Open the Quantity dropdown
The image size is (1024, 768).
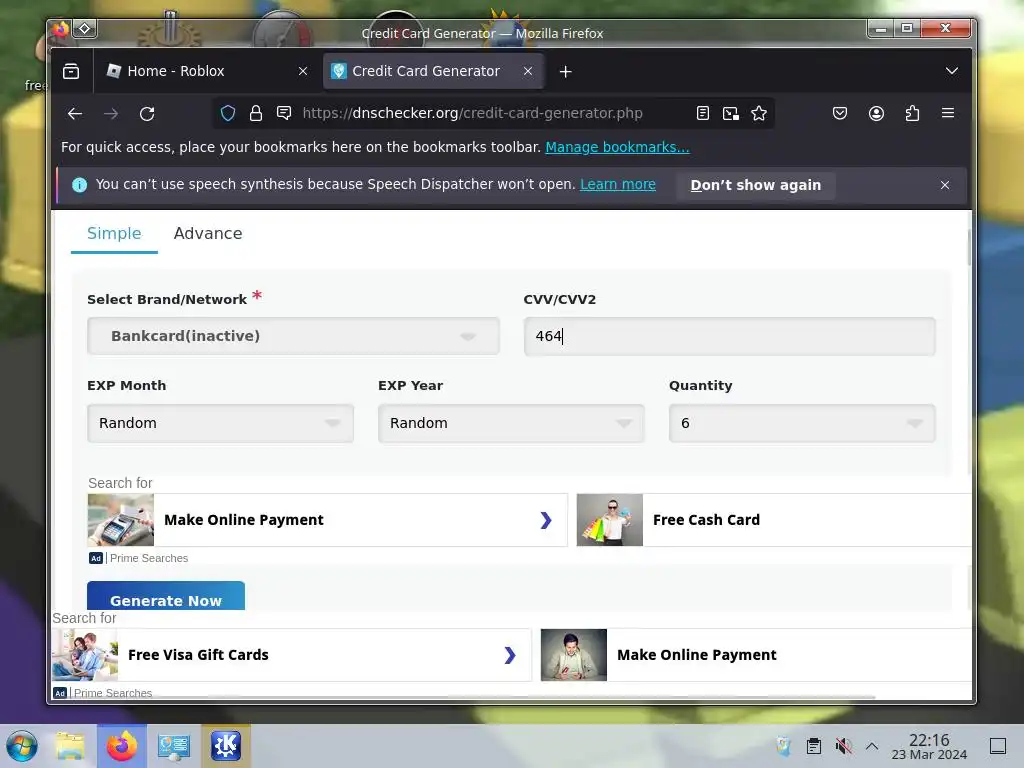point(802,423)
